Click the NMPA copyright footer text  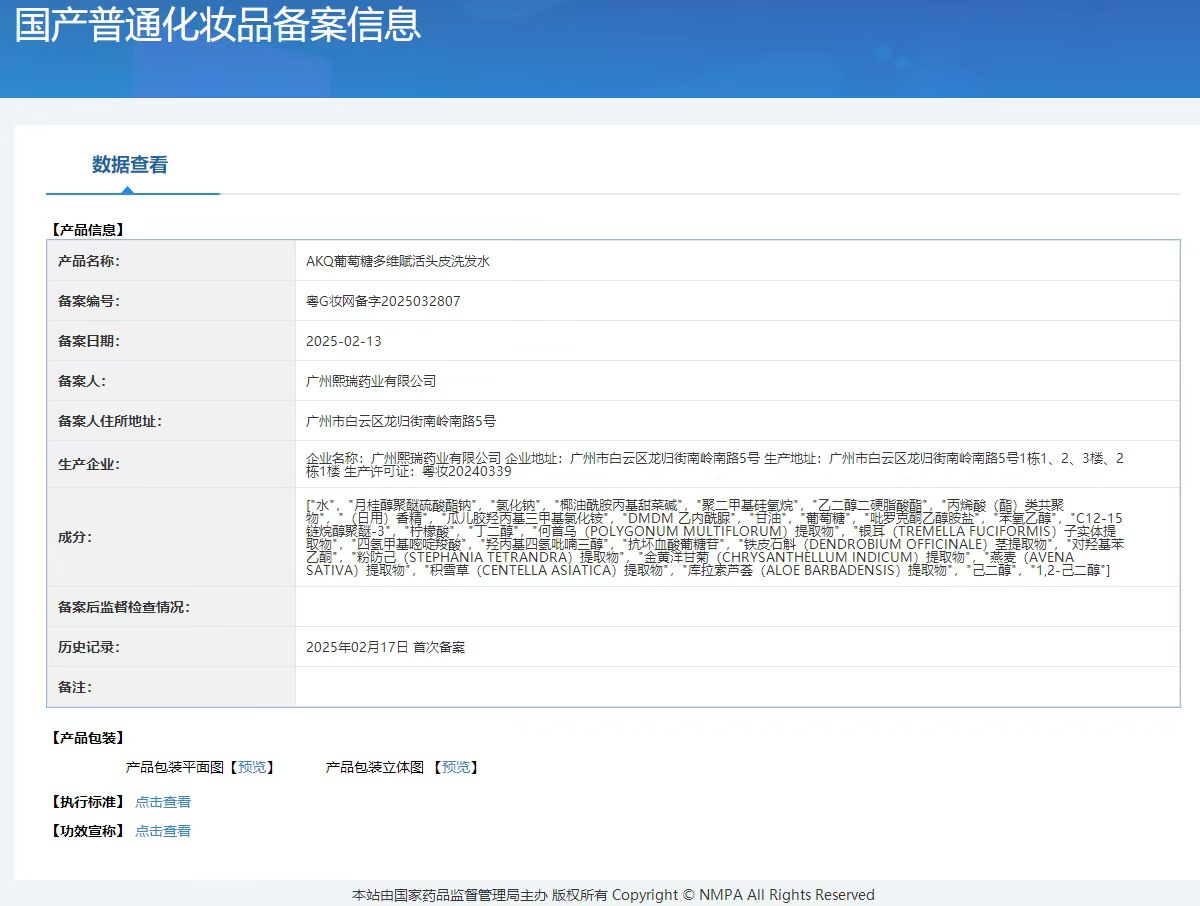pyautogui.click(x=613, y=895)
